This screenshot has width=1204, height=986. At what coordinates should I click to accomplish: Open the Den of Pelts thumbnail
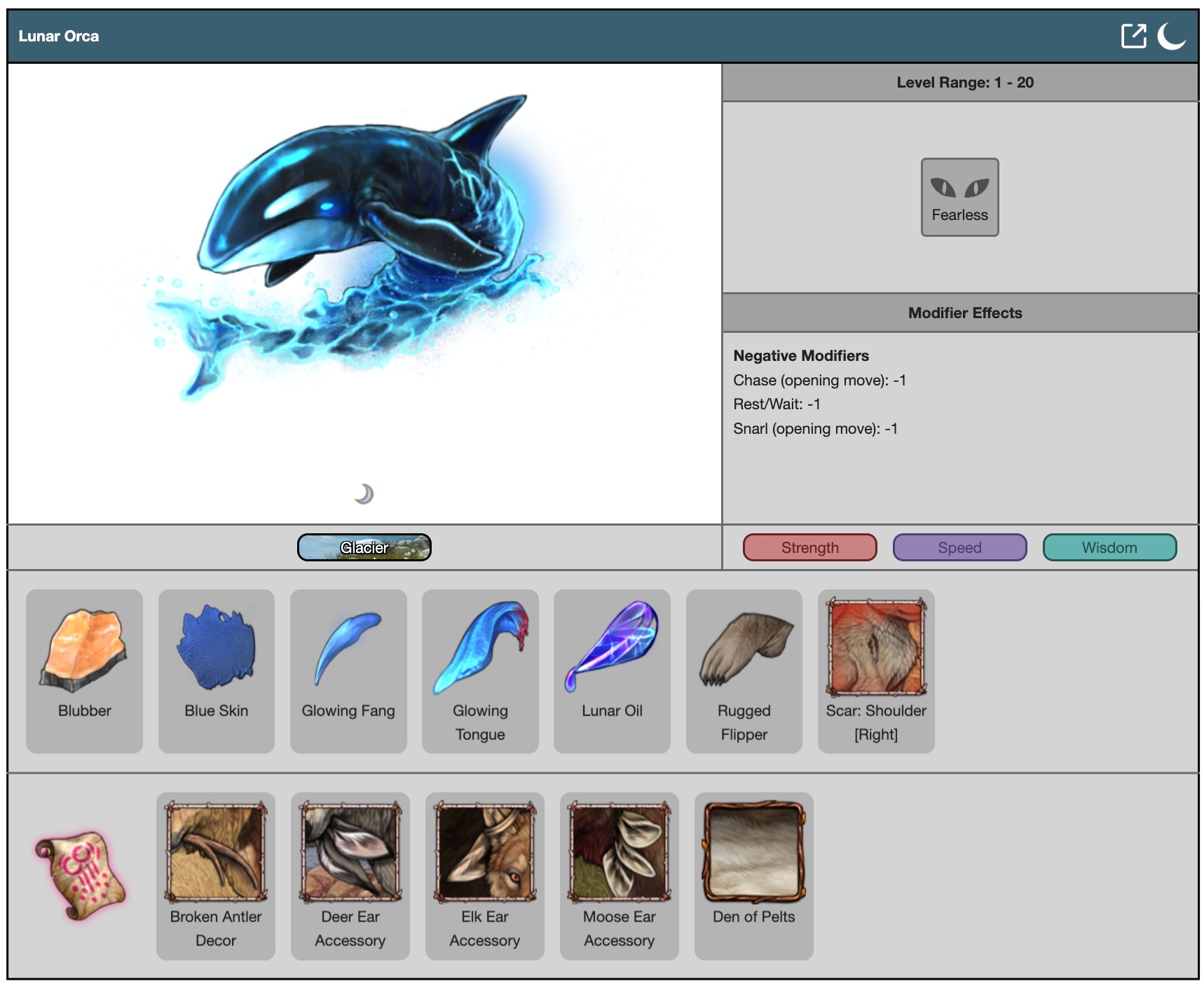753,852
